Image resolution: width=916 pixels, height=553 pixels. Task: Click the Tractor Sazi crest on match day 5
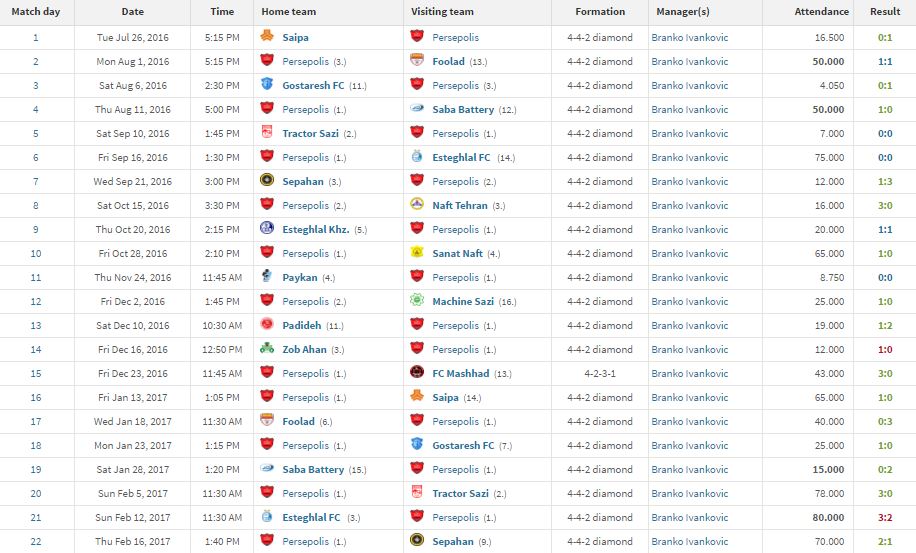coord(267,132)
